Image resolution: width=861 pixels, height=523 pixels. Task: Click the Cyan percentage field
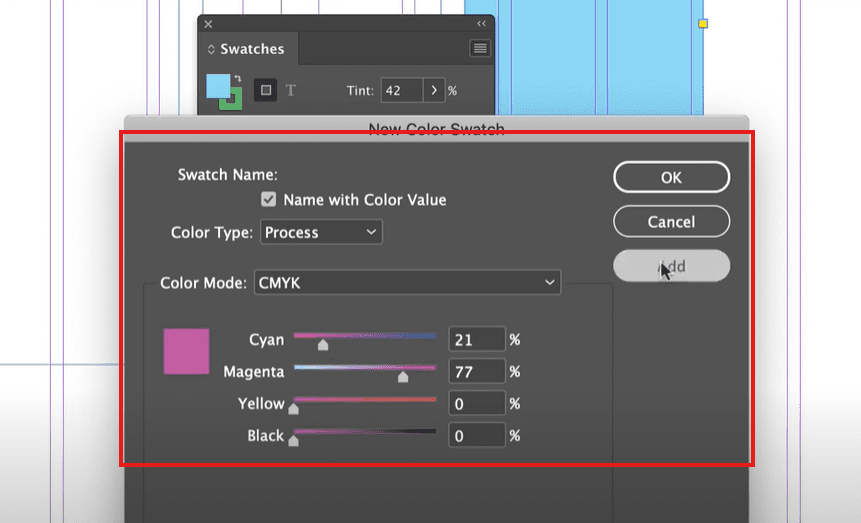pos(477,340)
